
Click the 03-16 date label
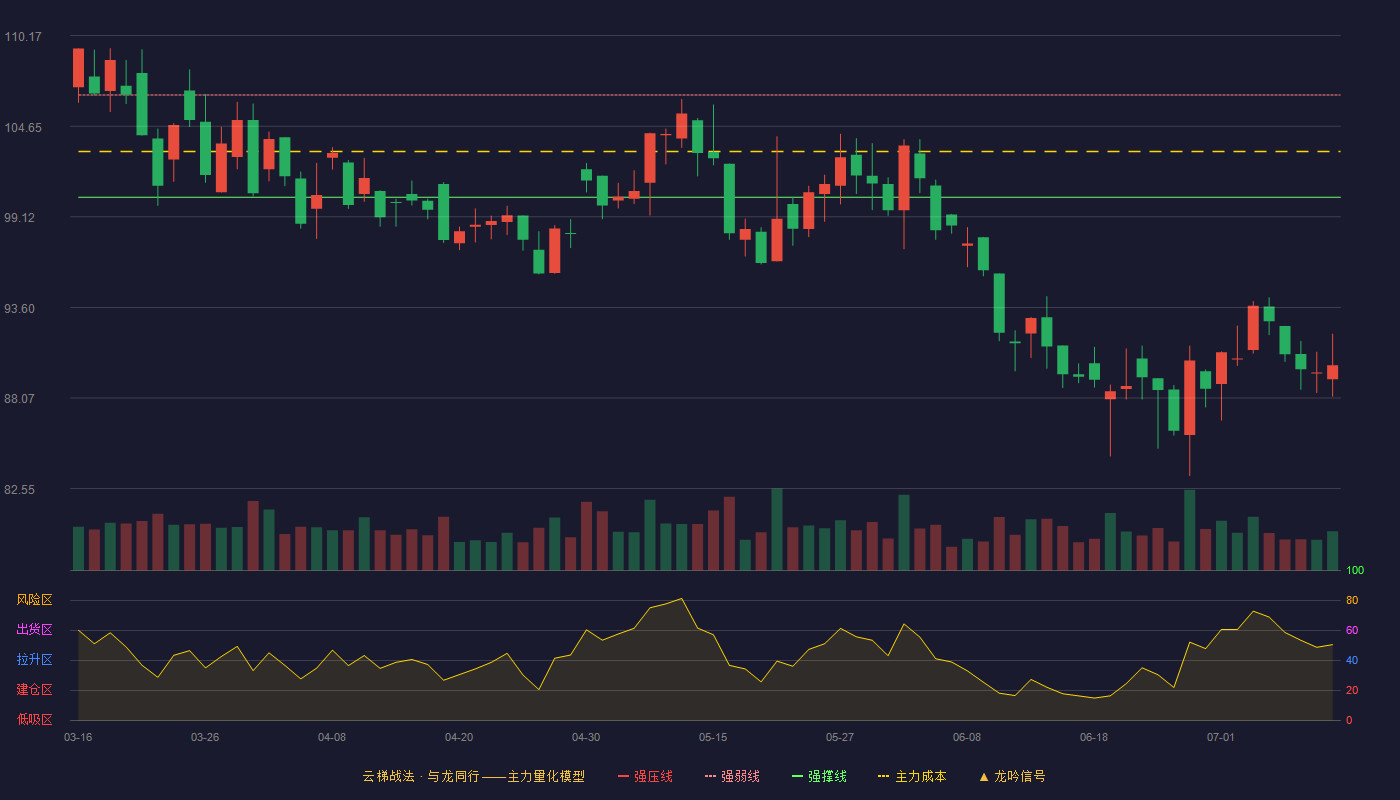pos(78,737)
